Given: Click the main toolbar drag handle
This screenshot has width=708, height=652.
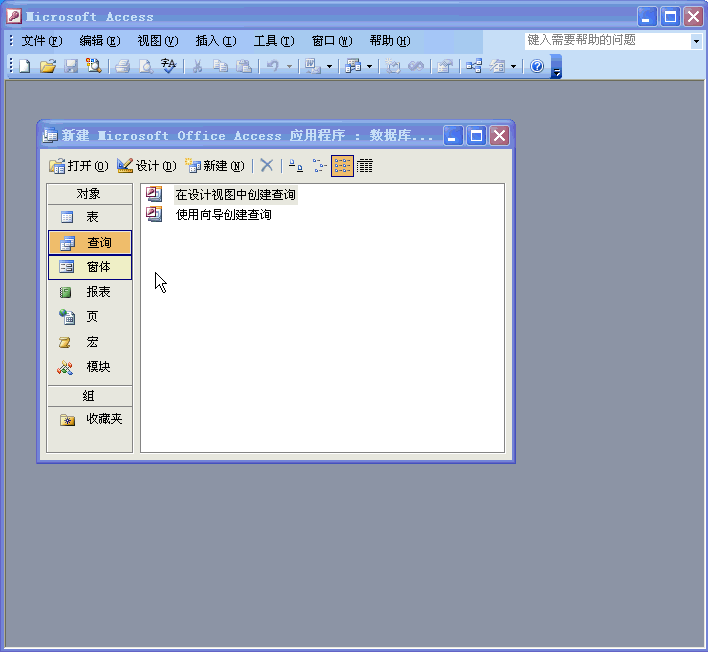Looking at the screenshot, I should [11, 66].
